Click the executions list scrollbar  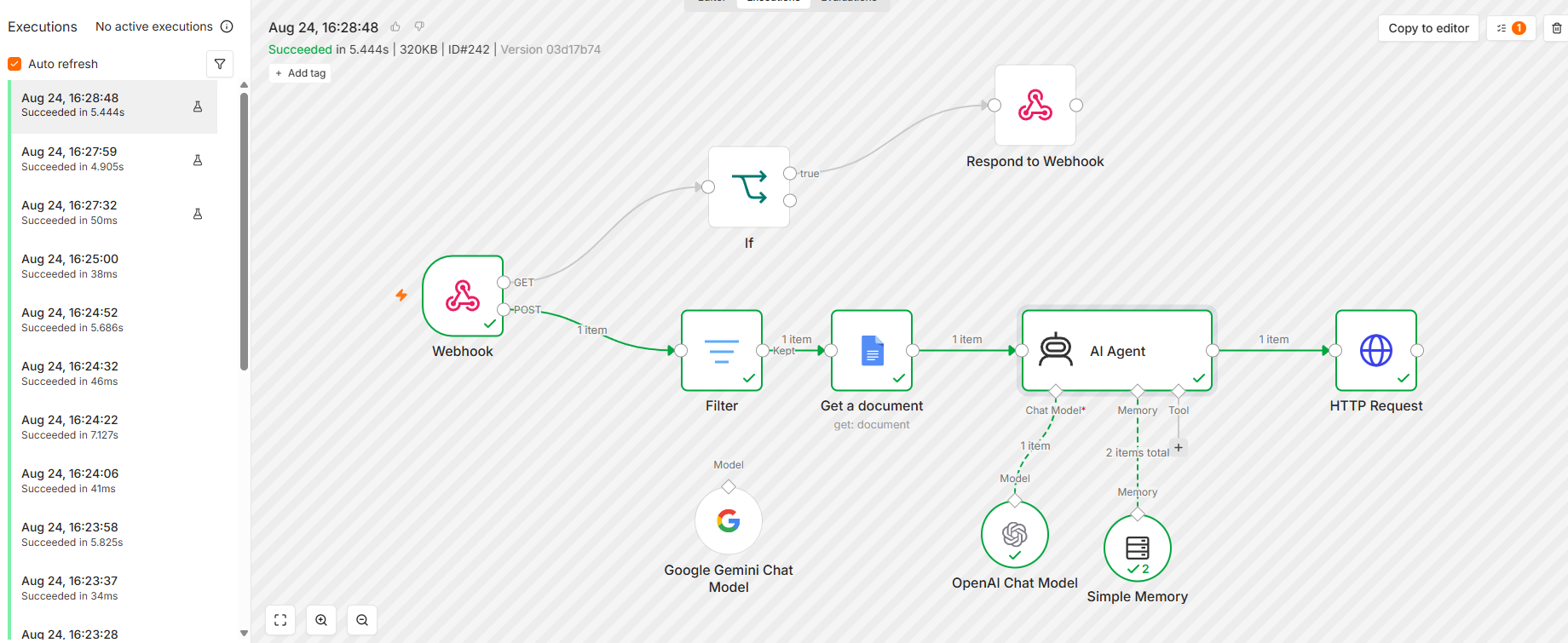(244, 232)
